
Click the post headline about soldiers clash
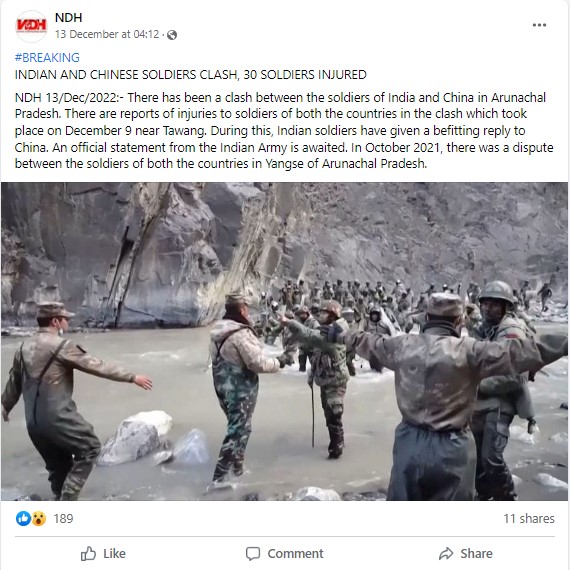190,75
